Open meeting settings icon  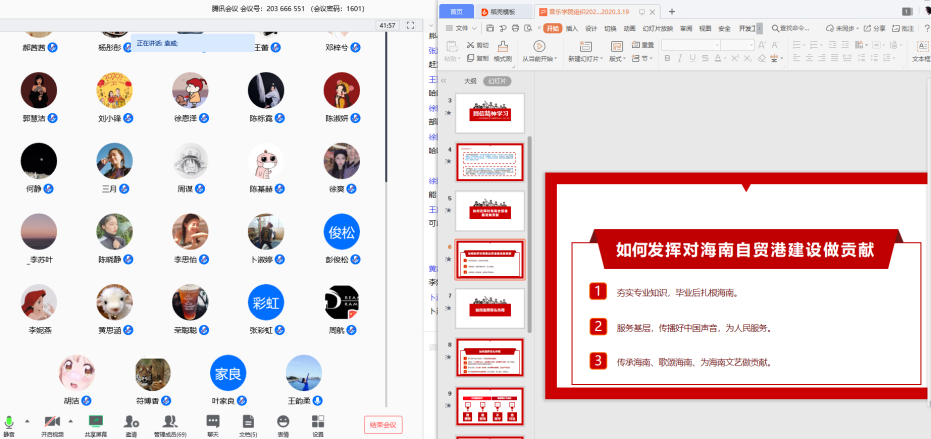tap(318, 422)
